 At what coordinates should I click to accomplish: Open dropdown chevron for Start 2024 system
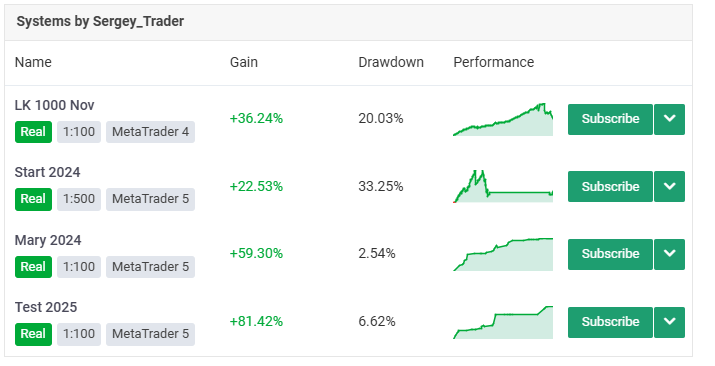pyautogui.click(x=669, y=186)
